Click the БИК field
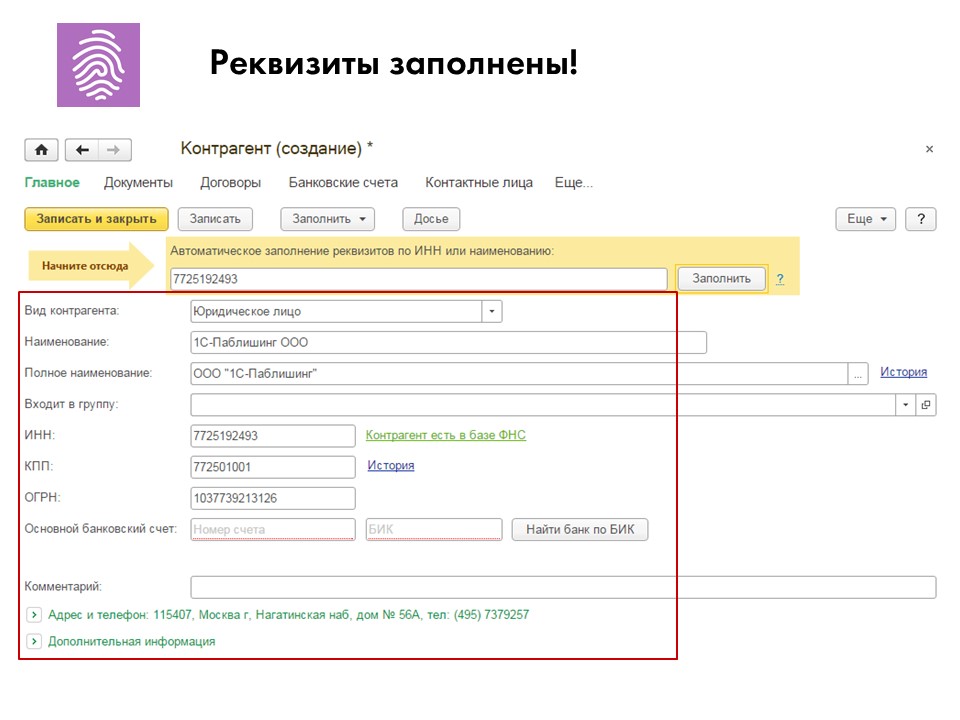 pos(434,530)
